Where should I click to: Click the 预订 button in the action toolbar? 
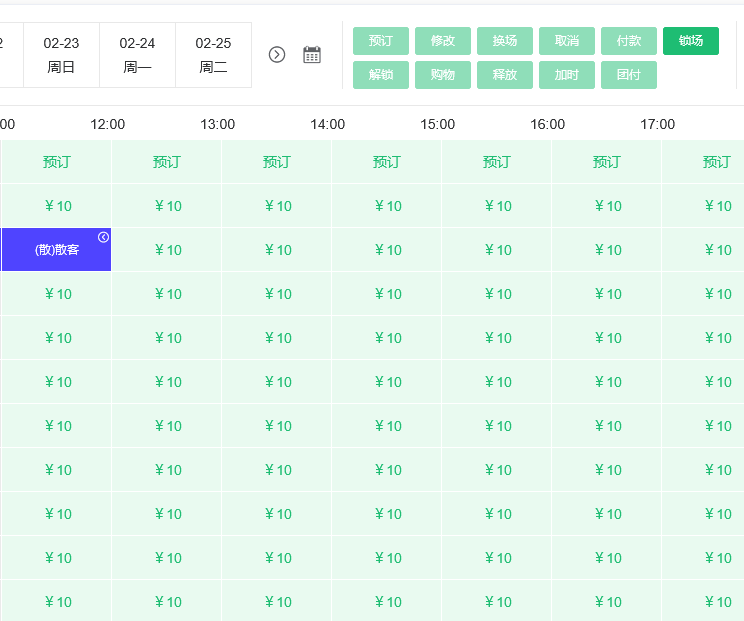click(381, 41)
